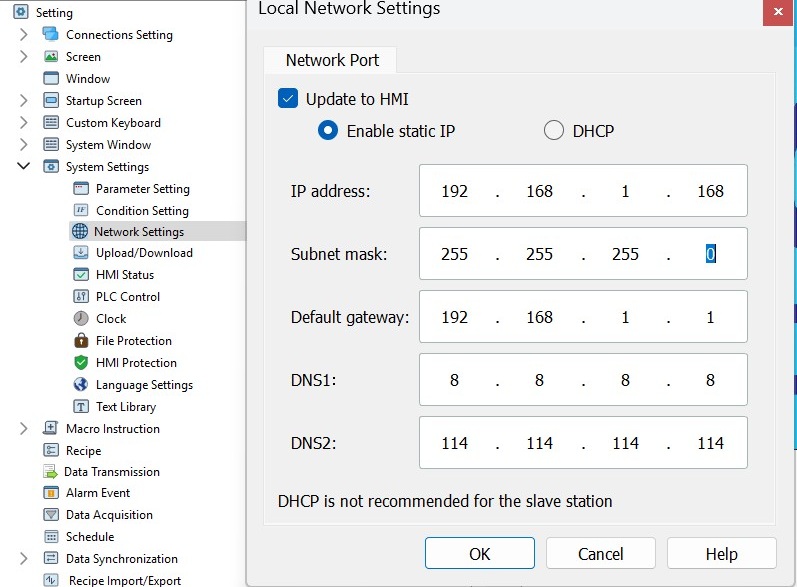Select the DHCP radio button

click(x=554, y=131)
